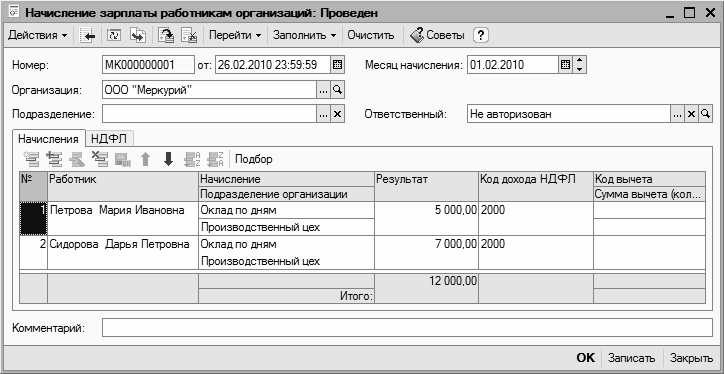Screen dimensions: 724x374
Task: Sort table descending Z-A
Action: tap(215, 159)
